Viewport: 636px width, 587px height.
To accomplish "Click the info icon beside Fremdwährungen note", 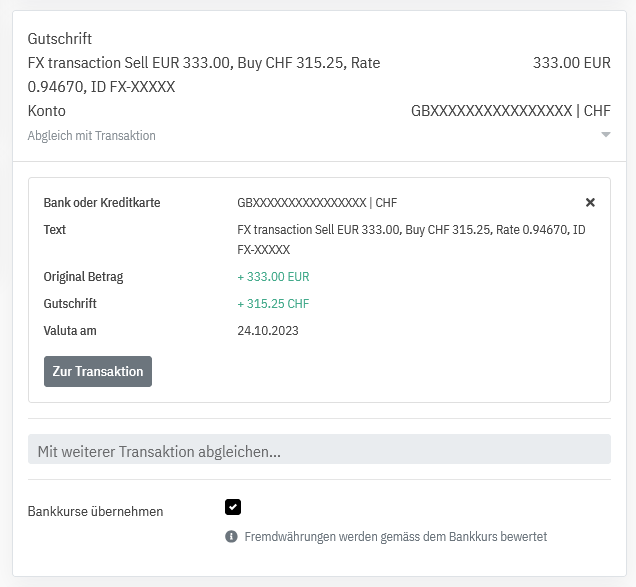I will click(x=231, y=536).
